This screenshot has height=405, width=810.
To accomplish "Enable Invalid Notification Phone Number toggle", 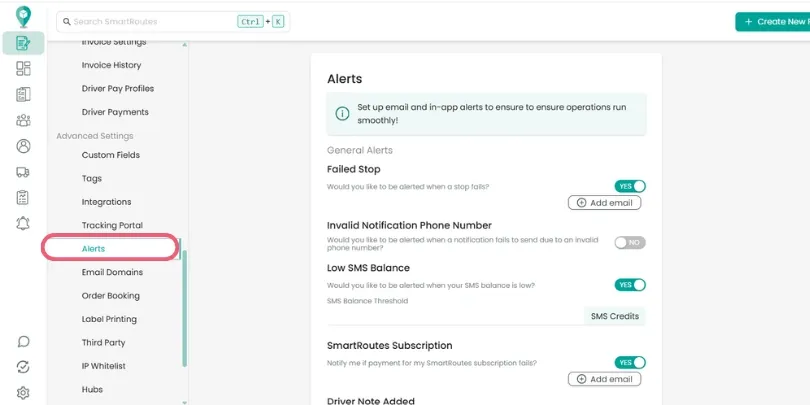I will [x=630, y=242].
